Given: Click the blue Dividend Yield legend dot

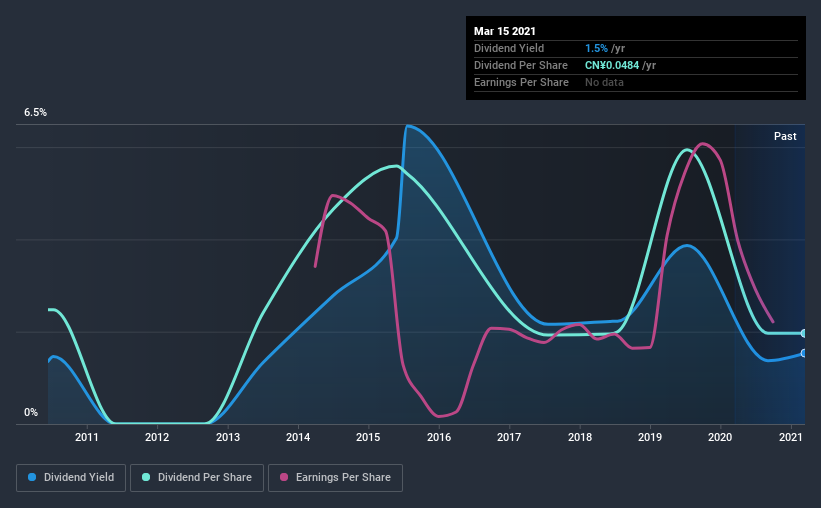Looking at the screenshot, I should pos(32,477).
